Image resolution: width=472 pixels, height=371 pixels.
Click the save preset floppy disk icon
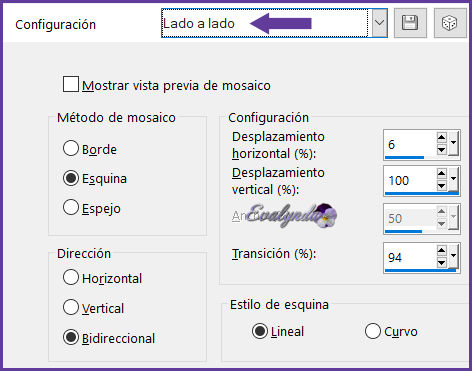(x=410, y=23)
